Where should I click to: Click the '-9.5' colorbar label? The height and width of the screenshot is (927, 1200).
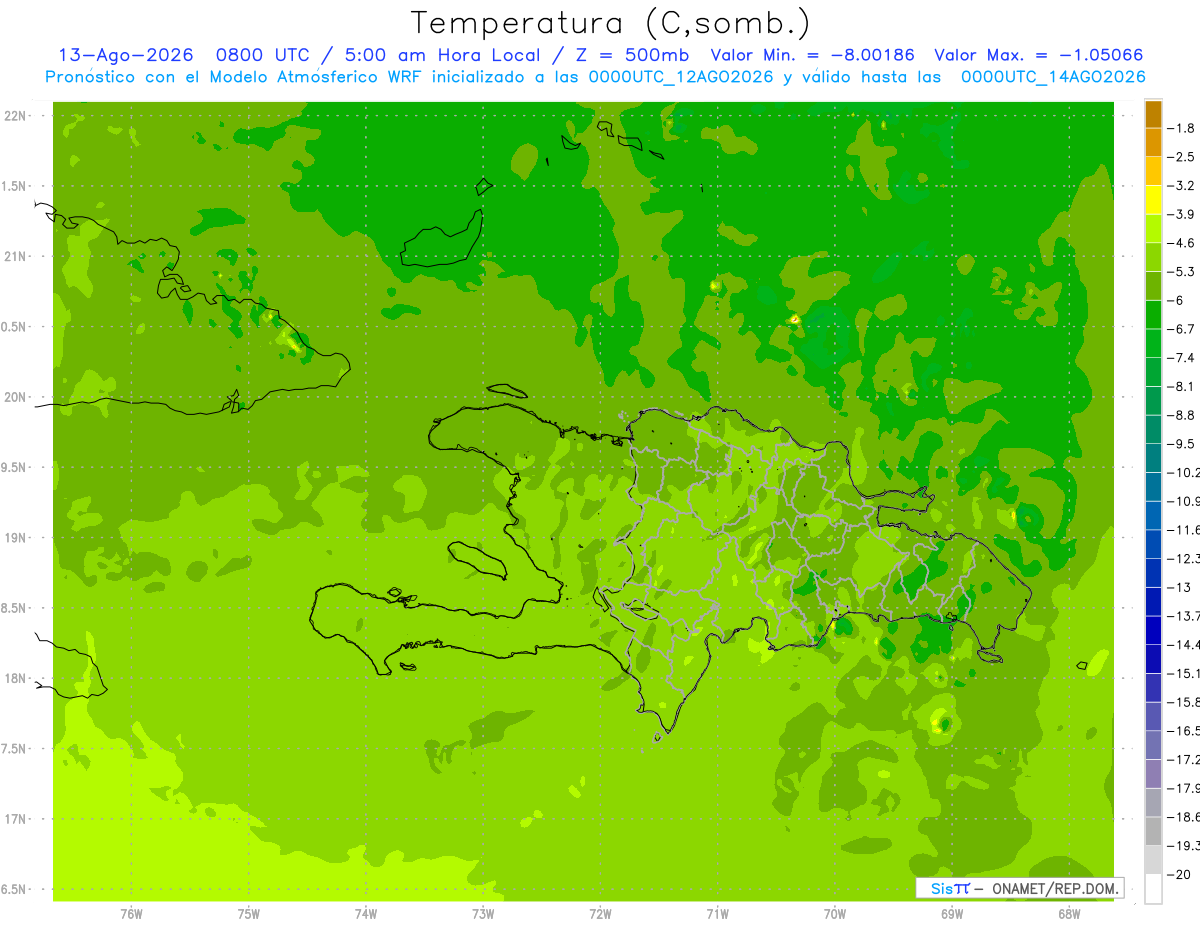(x=1182, y=444)
